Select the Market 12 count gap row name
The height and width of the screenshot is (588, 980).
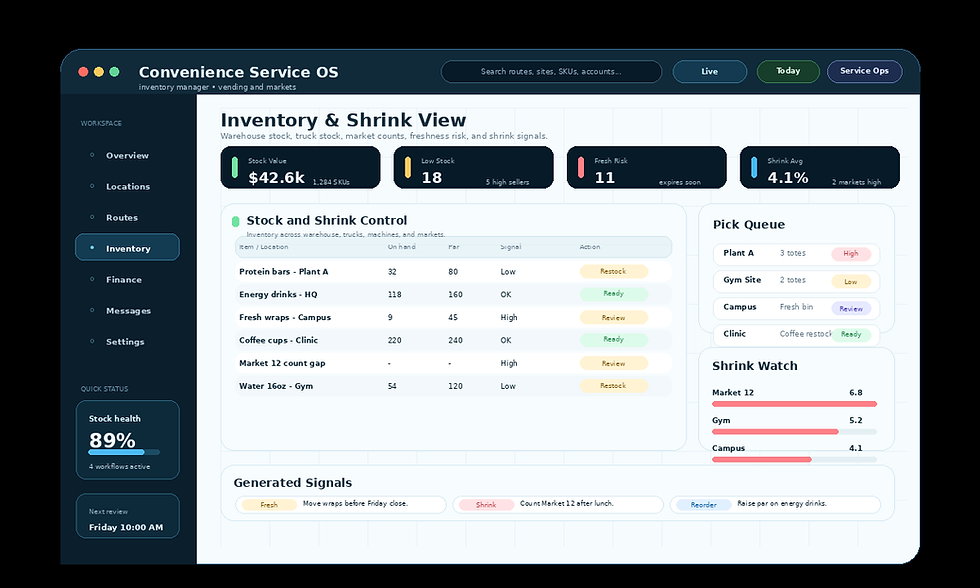click(x=282, y=363)
